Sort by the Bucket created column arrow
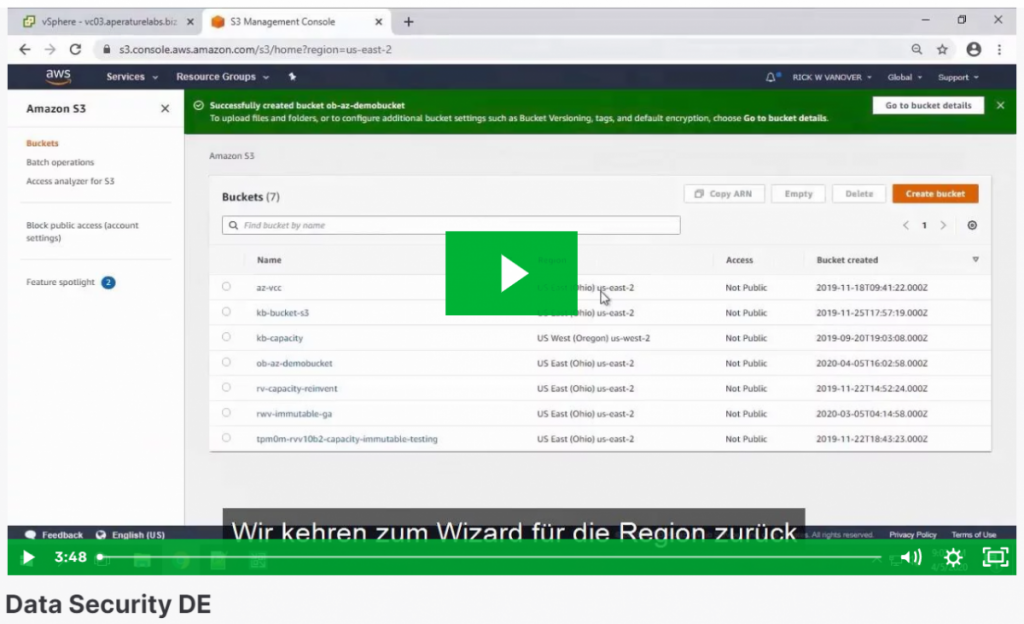The image size is (1024, 624). pos(976,260)
